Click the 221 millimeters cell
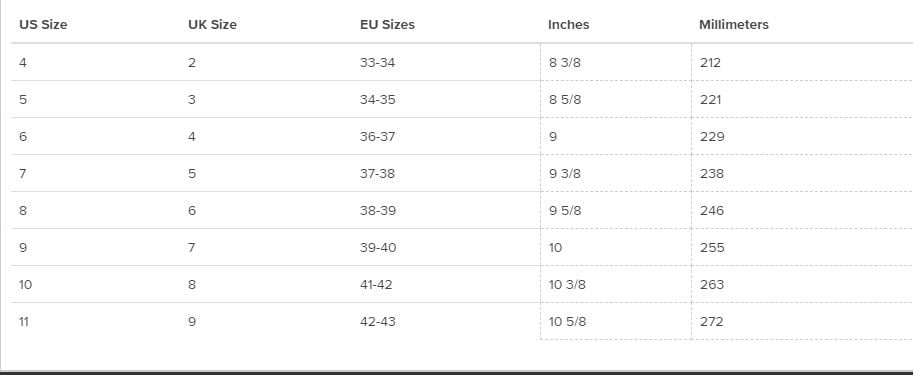The image size is (913, 375). click(x=710, y=100)
